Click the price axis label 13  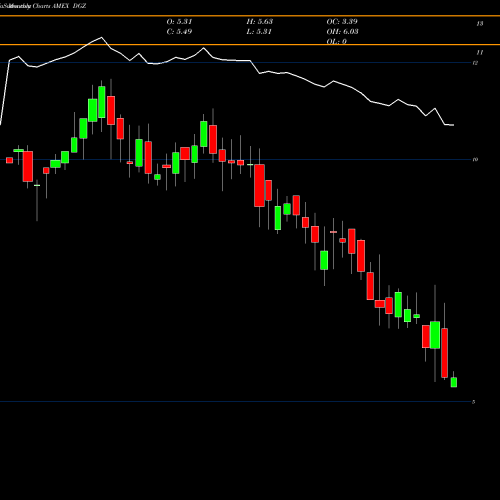(x=480, y=24)
